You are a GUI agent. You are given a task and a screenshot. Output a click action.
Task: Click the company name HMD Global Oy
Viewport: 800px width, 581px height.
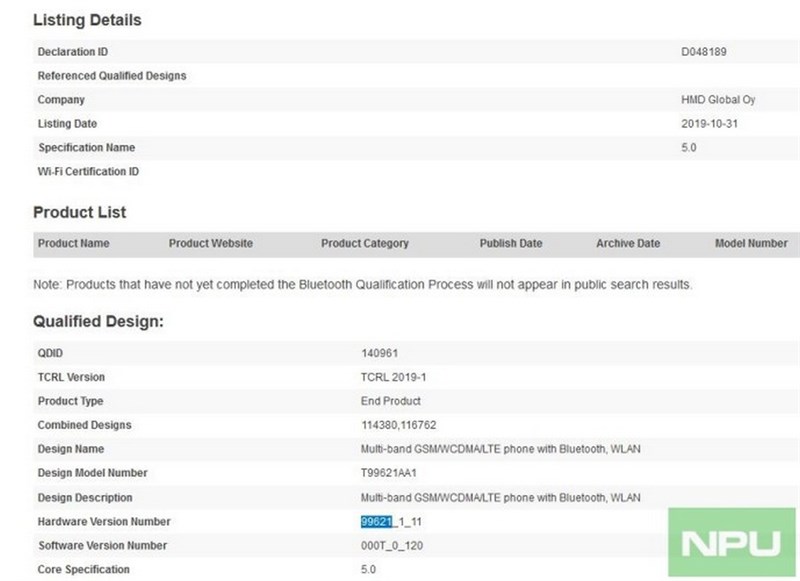(709, 100)
